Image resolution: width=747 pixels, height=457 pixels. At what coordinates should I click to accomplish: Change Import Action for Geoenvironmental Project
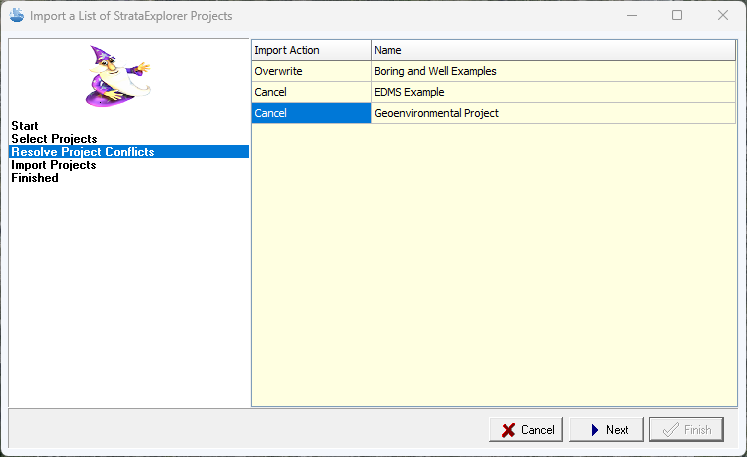point(310,114)
